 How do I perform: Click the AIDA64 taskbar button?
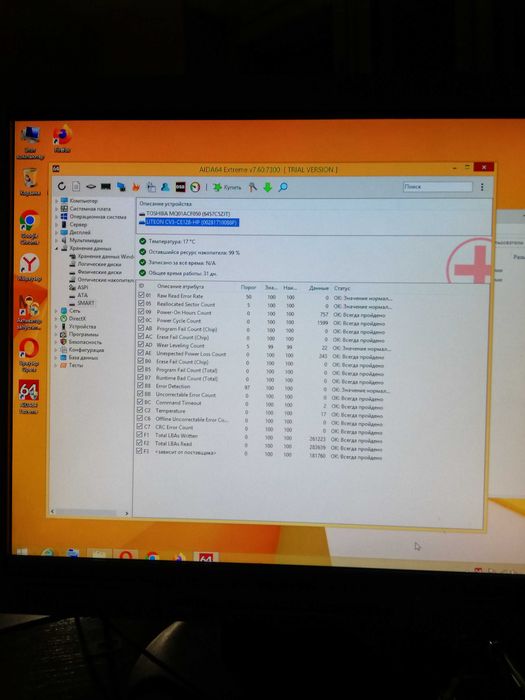[205, 558]
